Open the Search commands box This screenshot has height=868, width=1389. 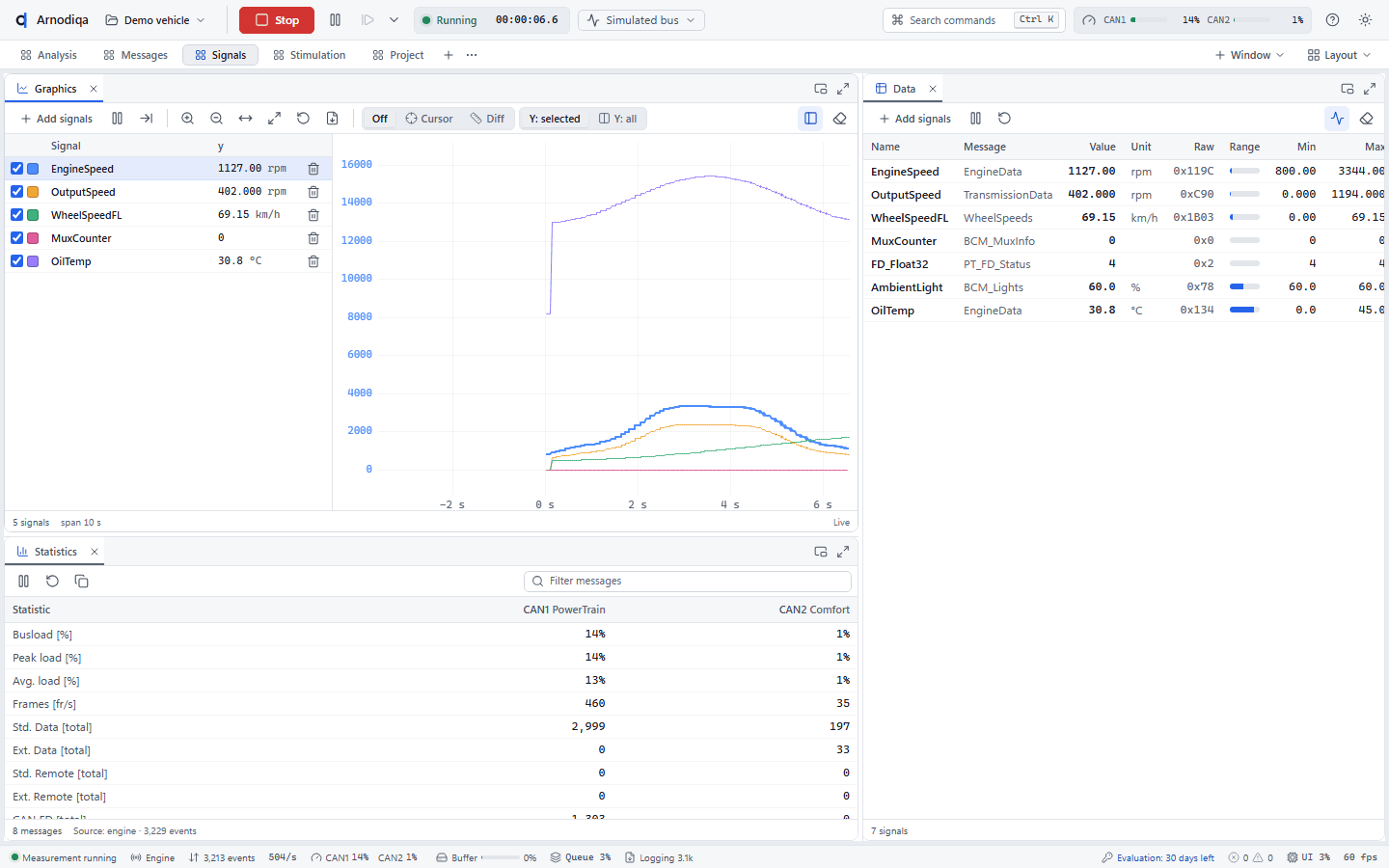click(974, 20)
